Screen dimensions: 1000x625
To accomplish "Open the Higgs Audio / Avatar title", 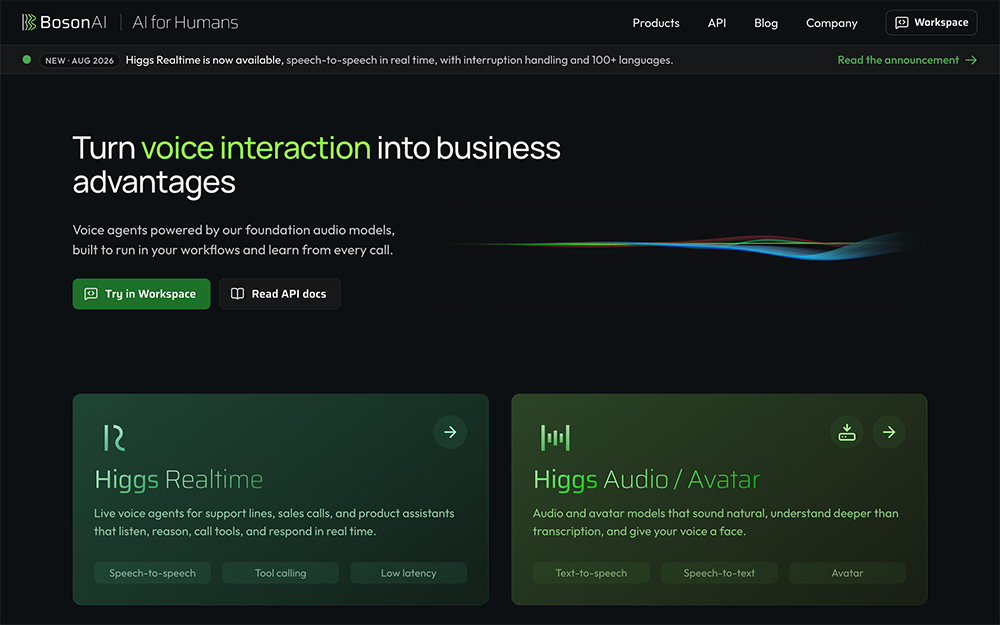I will pyautogui.click(x=647, y=480).
